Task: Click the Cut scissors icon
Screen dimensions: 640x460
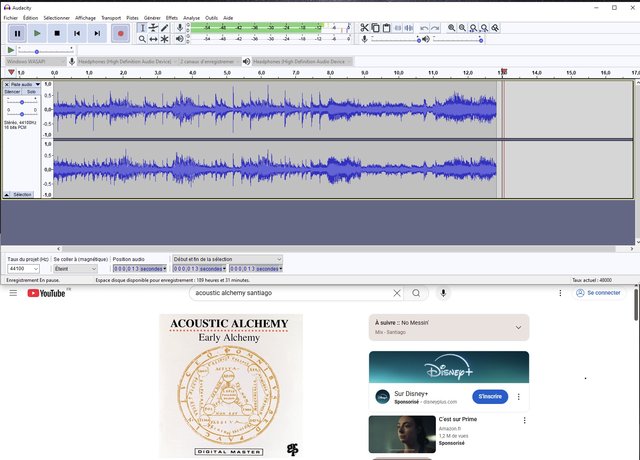Action: pyautogui.click(x=364, y=28)
